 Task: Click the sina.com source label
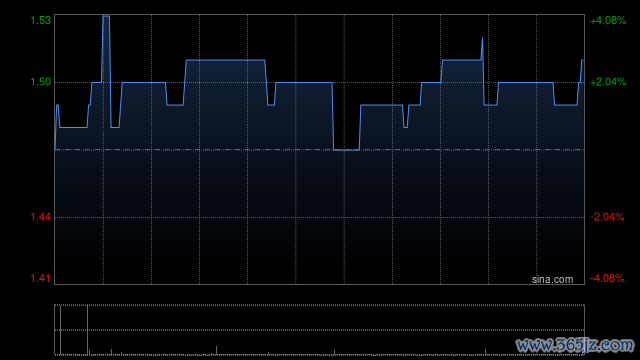pyautogui.click(x=552, y=280)
